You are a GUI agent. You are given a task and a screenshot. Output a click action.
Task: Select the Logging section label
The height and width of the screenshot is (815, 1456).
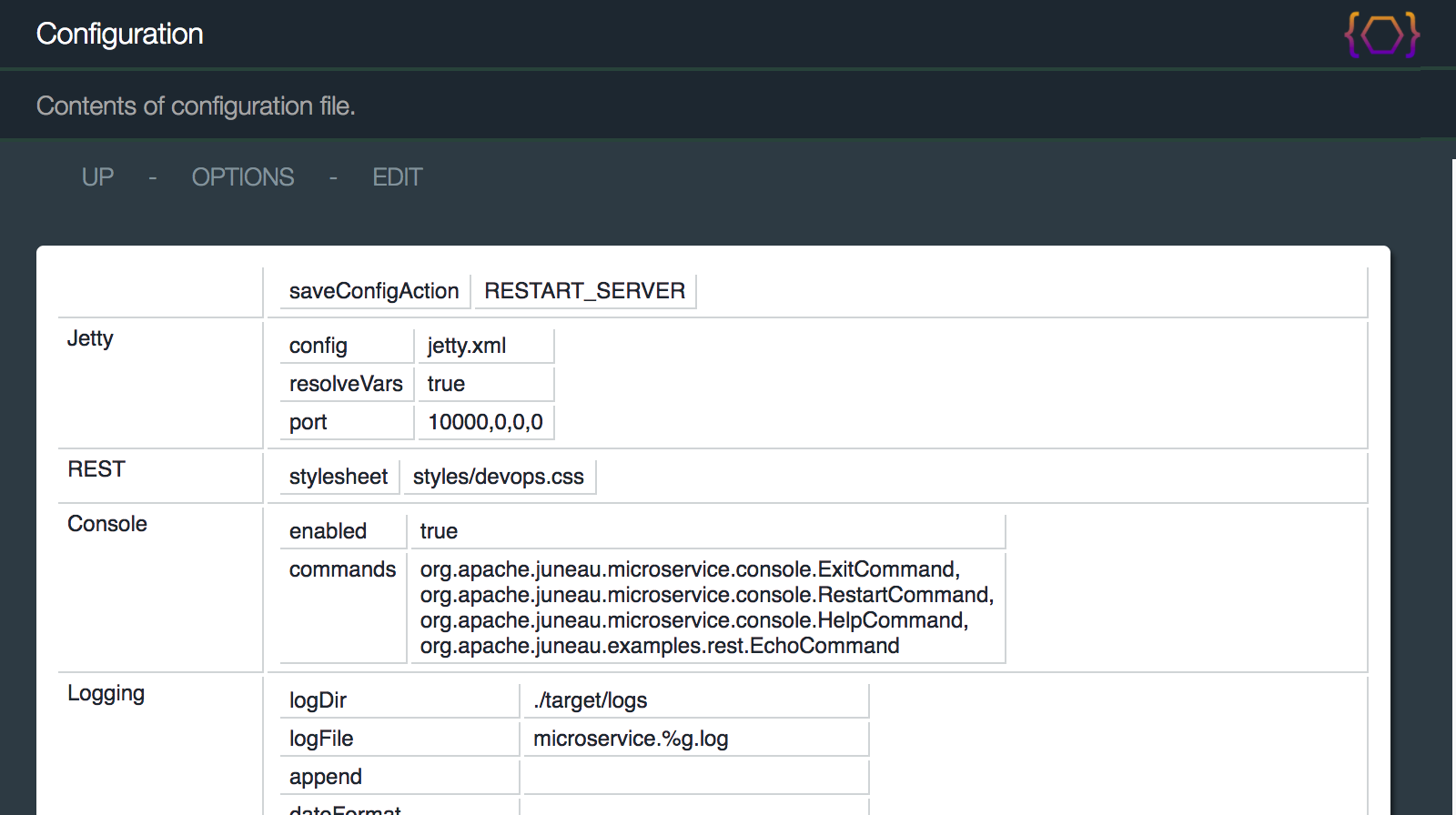106,693
